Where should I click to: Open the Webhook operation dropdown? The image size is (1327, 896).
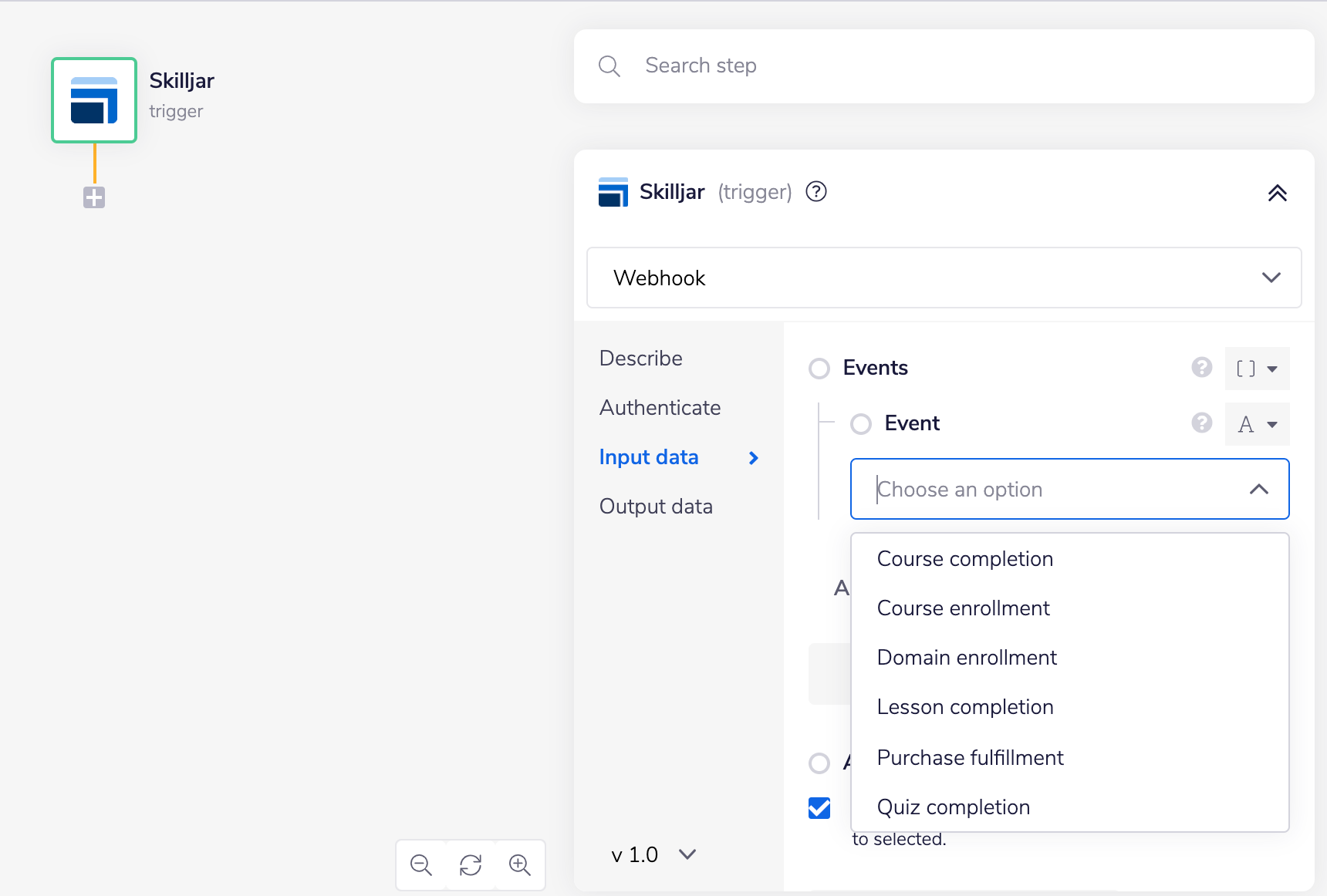tap(944, 278)
